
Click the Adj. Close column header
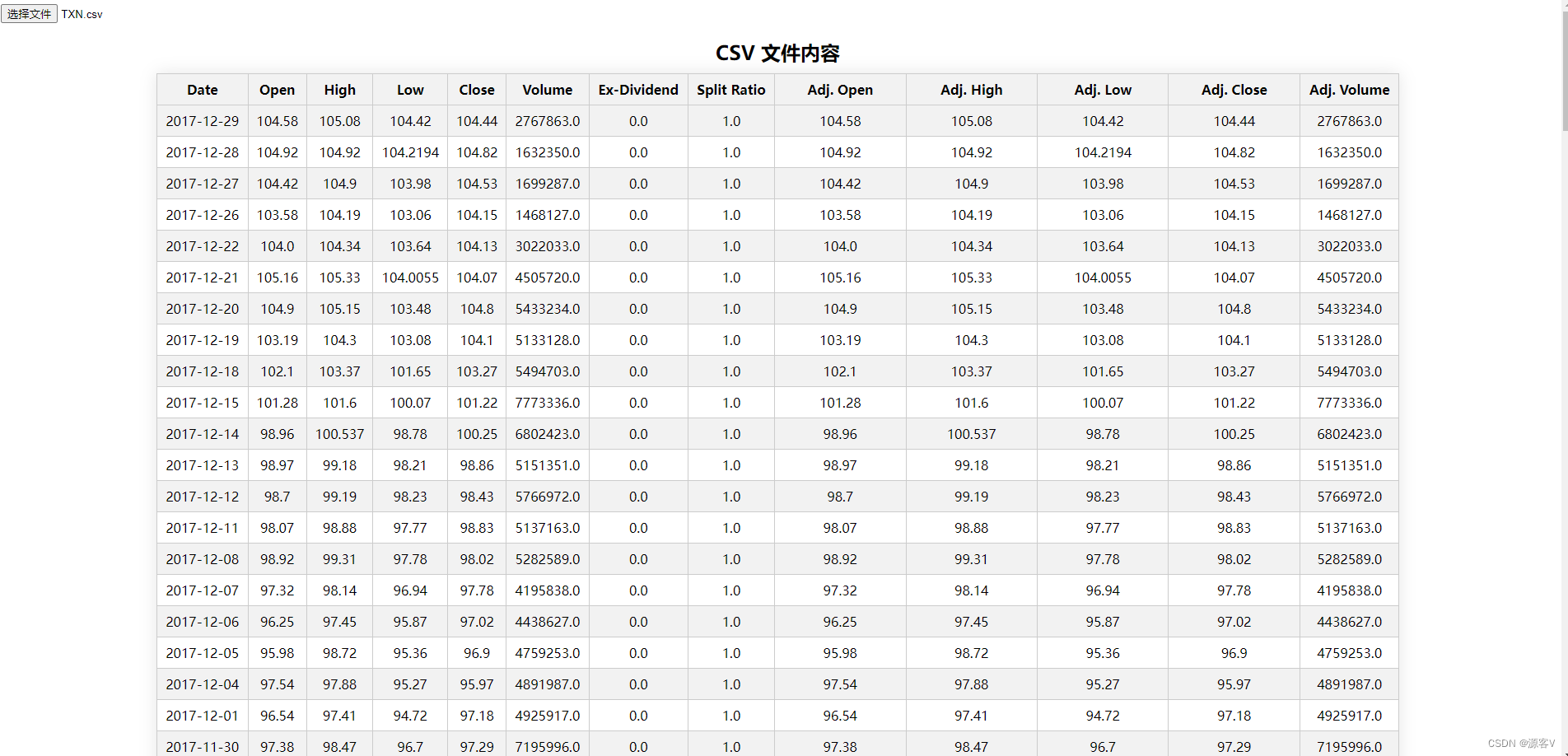click(1234, 90)
